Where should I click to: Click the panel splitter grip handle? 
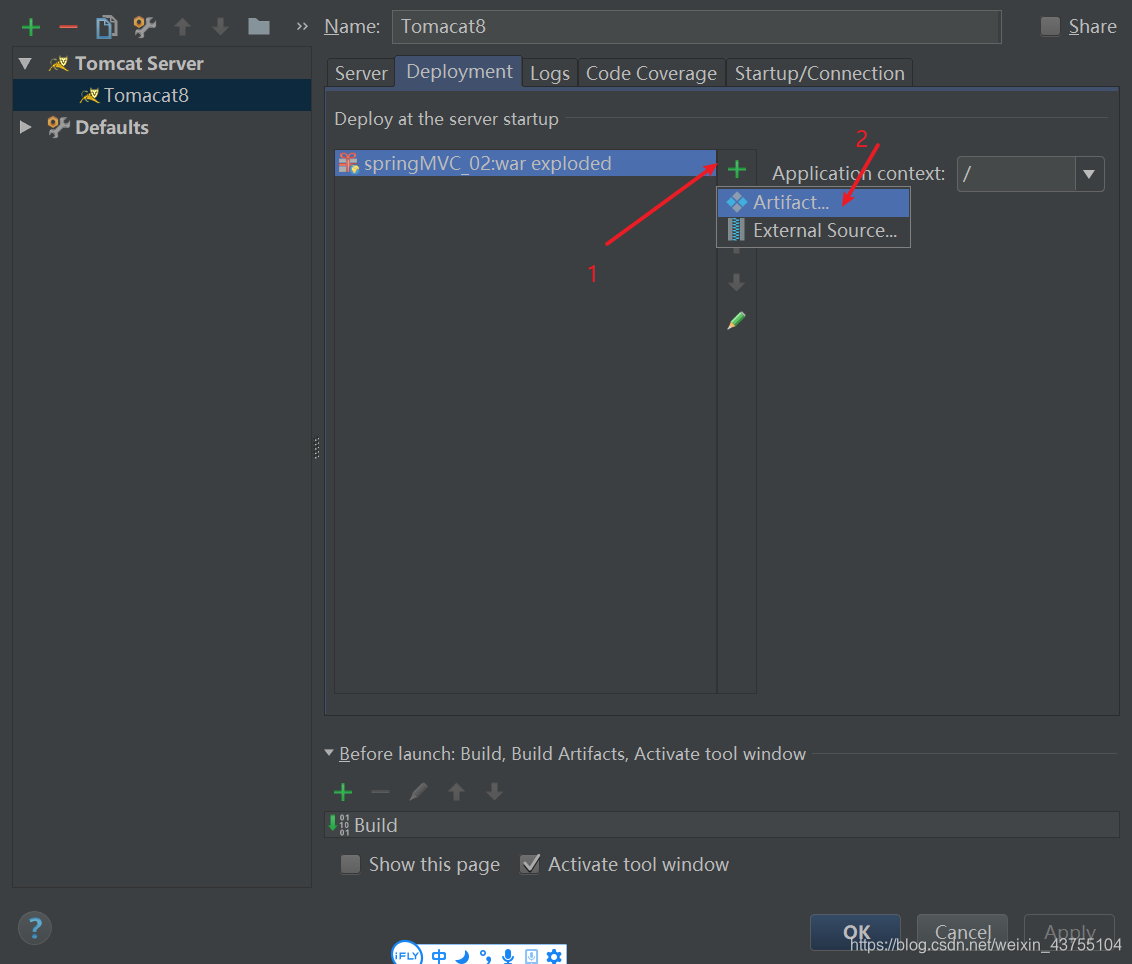317,448
